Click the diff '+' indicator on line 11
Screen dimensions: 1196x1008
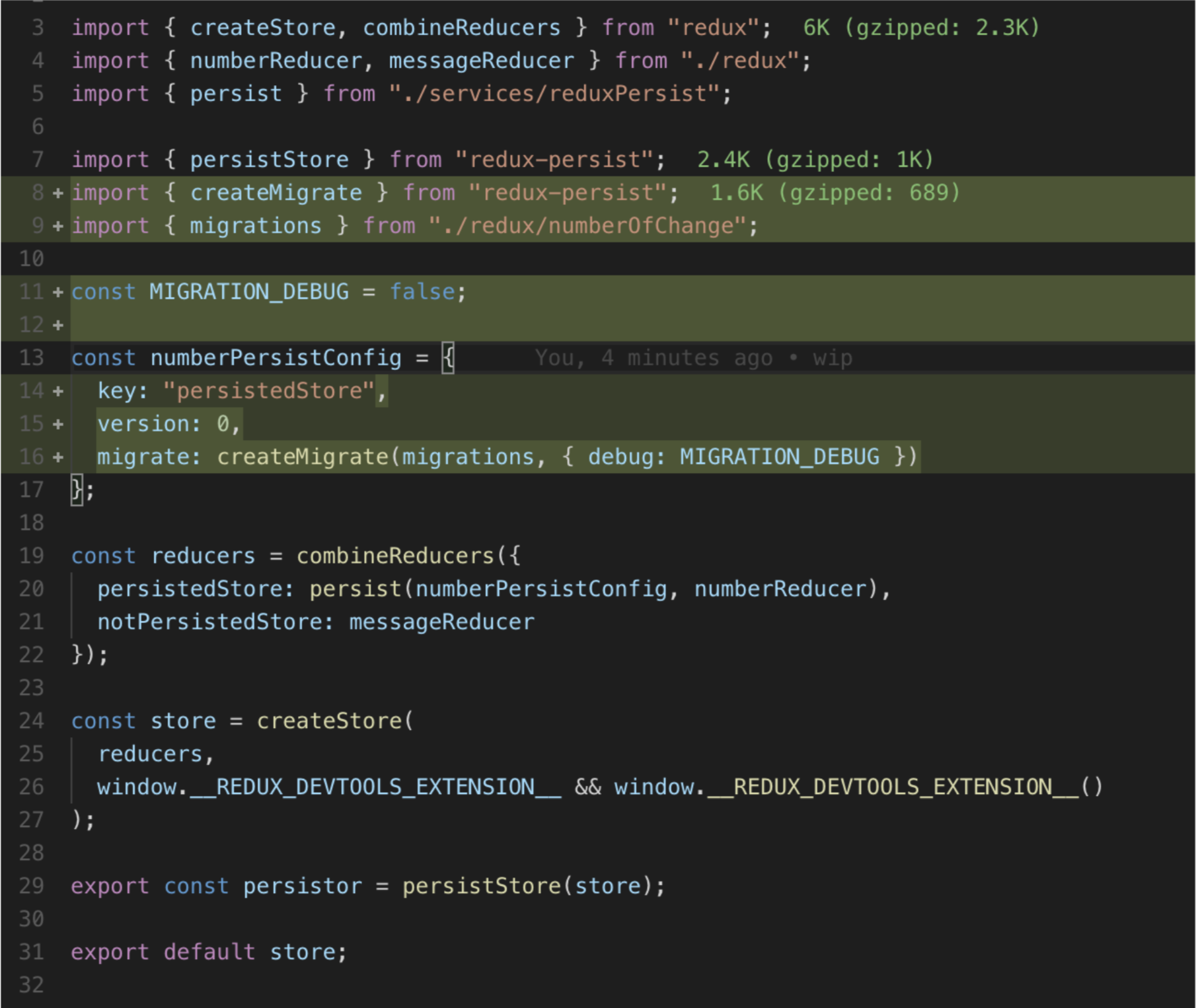click(x=57, y=291)
